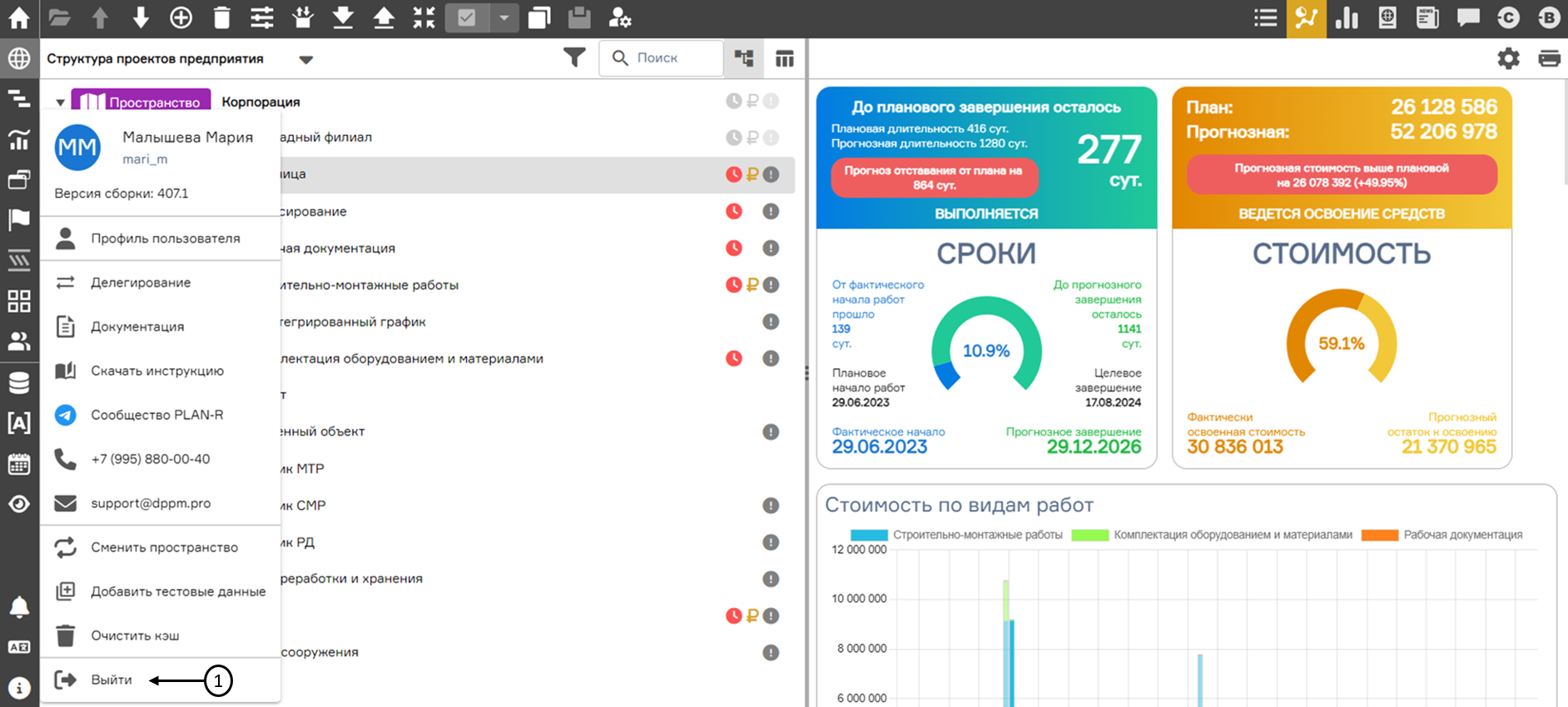
Task: Toggle the orange Рабочая документация legend swatch
Action: pos(1380,535)
